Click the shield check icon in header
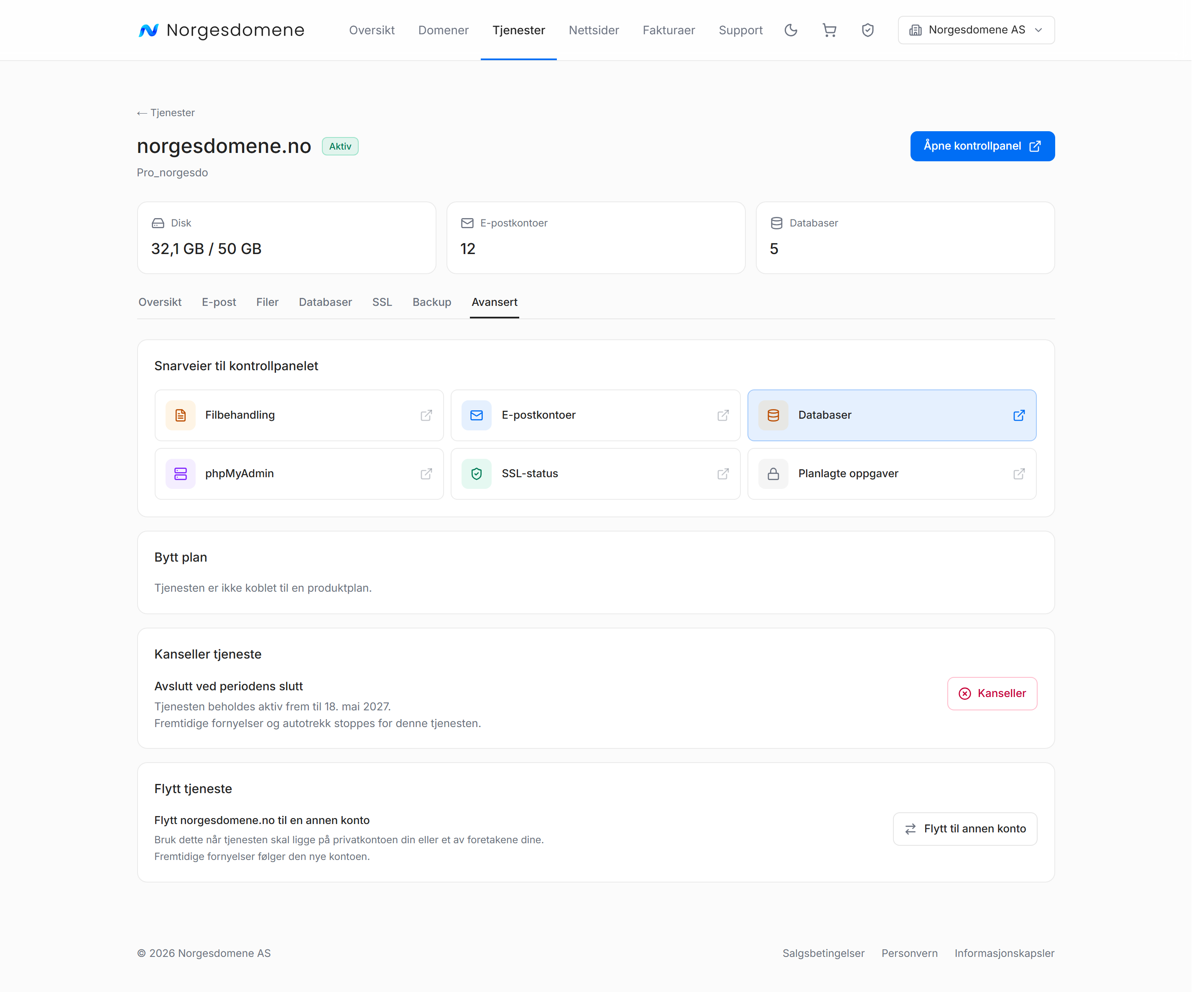Viewport: 1204px width, 992px height. pos(867,30)
